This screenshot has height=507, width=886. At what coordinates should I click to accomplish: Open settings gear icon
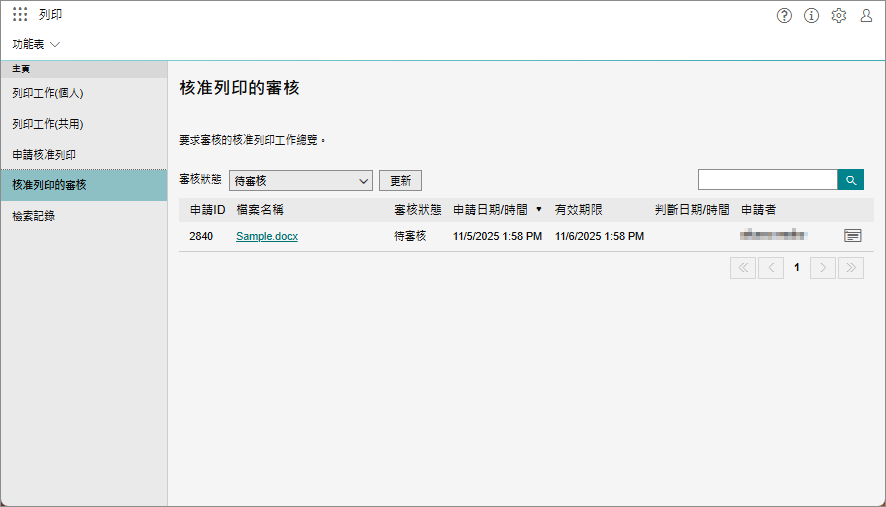839,15
